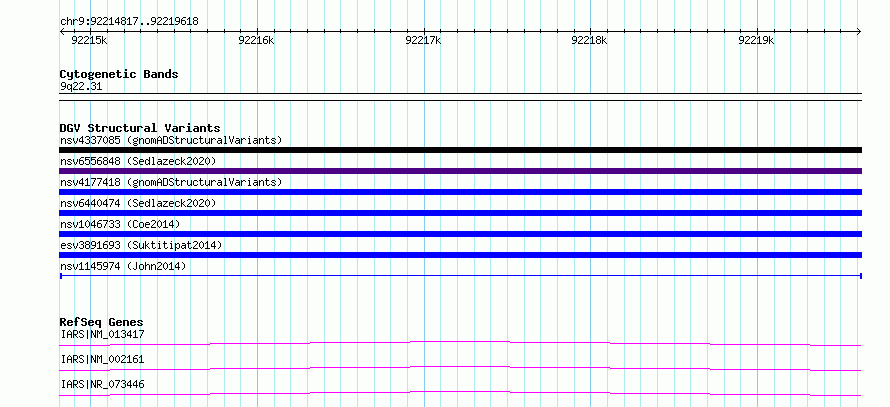Open nsv6440474 (Sedlazeck2020) label
Viewport: 890px width, 407px height.
(x=138, y=203)
